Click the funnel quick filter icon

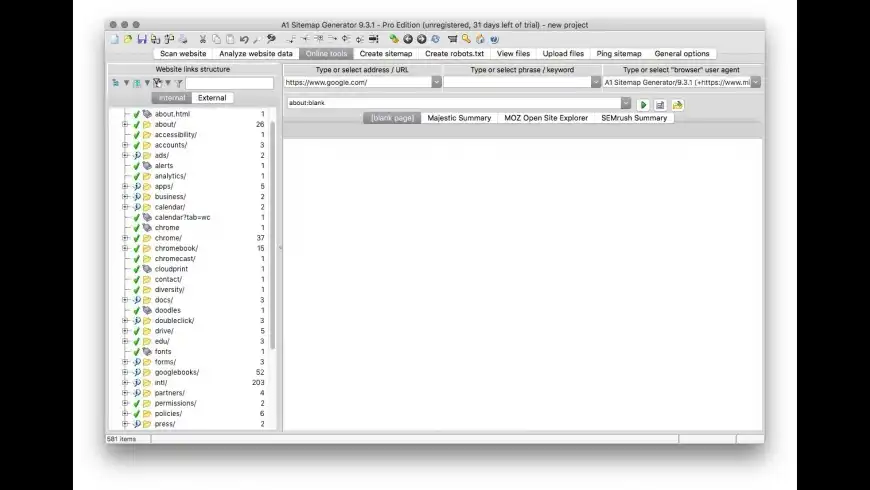[179, 83]
